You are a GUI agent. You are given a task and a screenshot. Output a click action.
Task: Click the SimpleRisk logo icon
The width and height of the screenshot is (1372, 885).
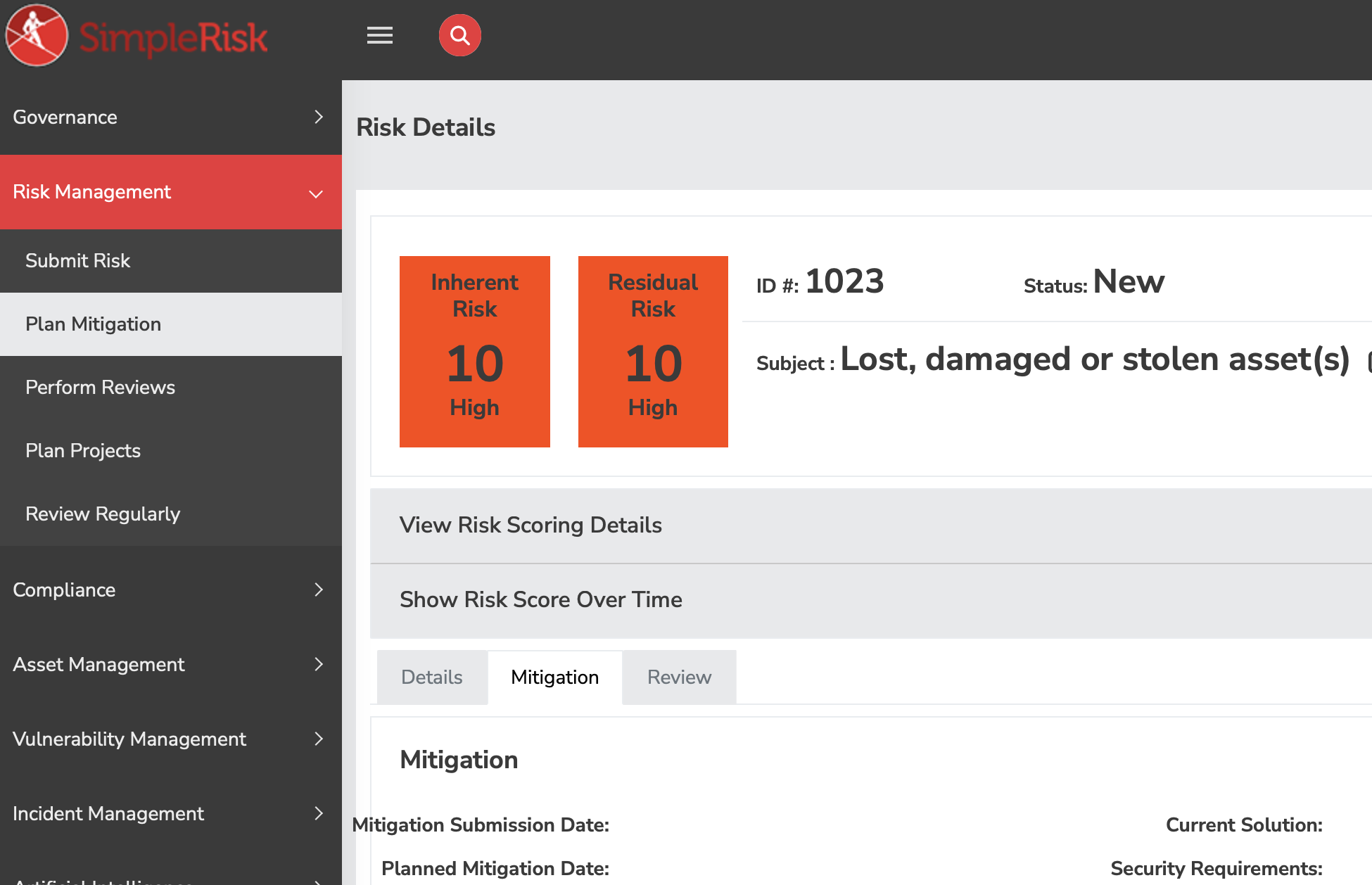point(37,35)
